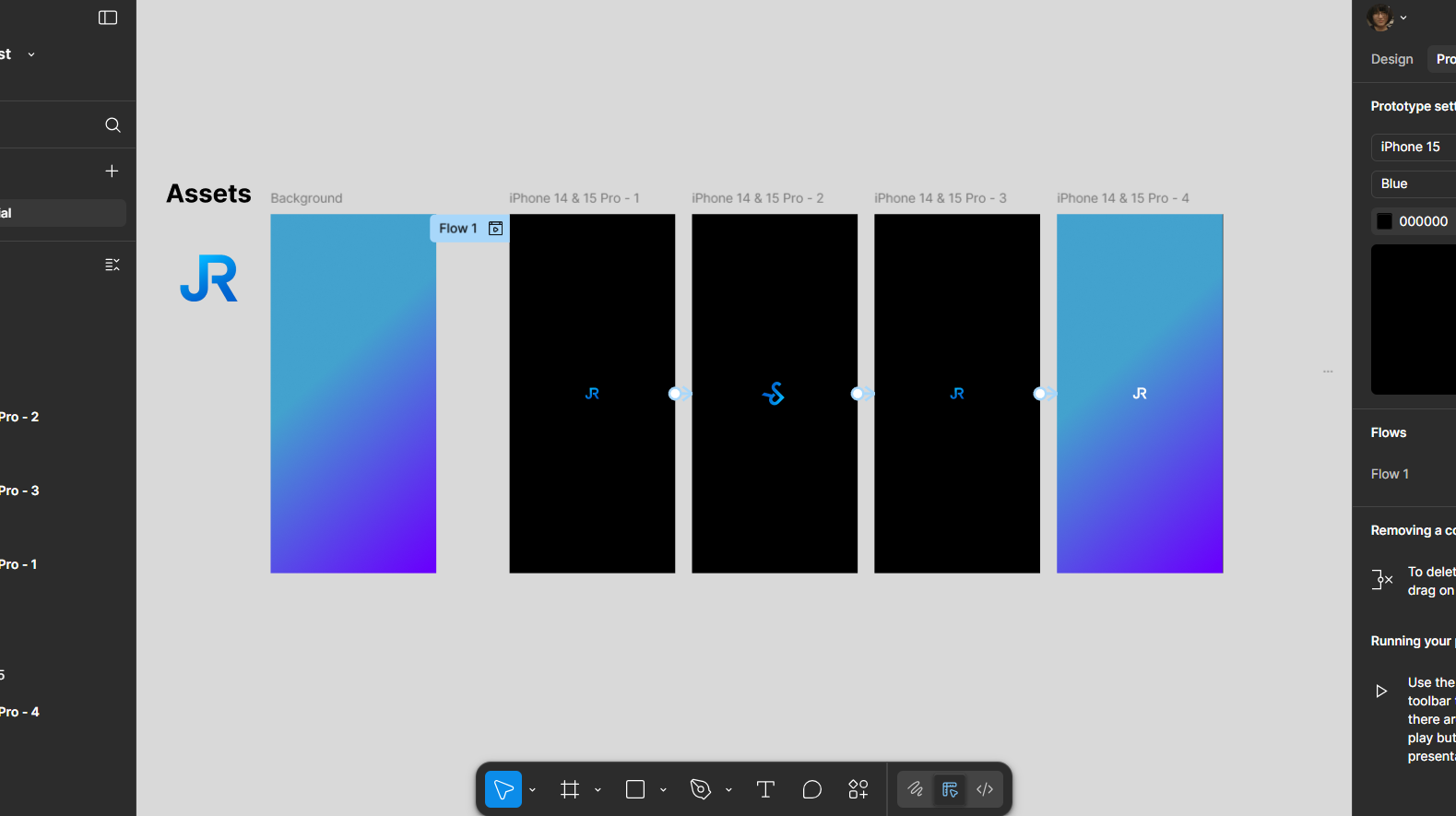Click the large JR logo asset on canvas
The width and height of the screenshot is (1456, 816).
pos(209,278)
